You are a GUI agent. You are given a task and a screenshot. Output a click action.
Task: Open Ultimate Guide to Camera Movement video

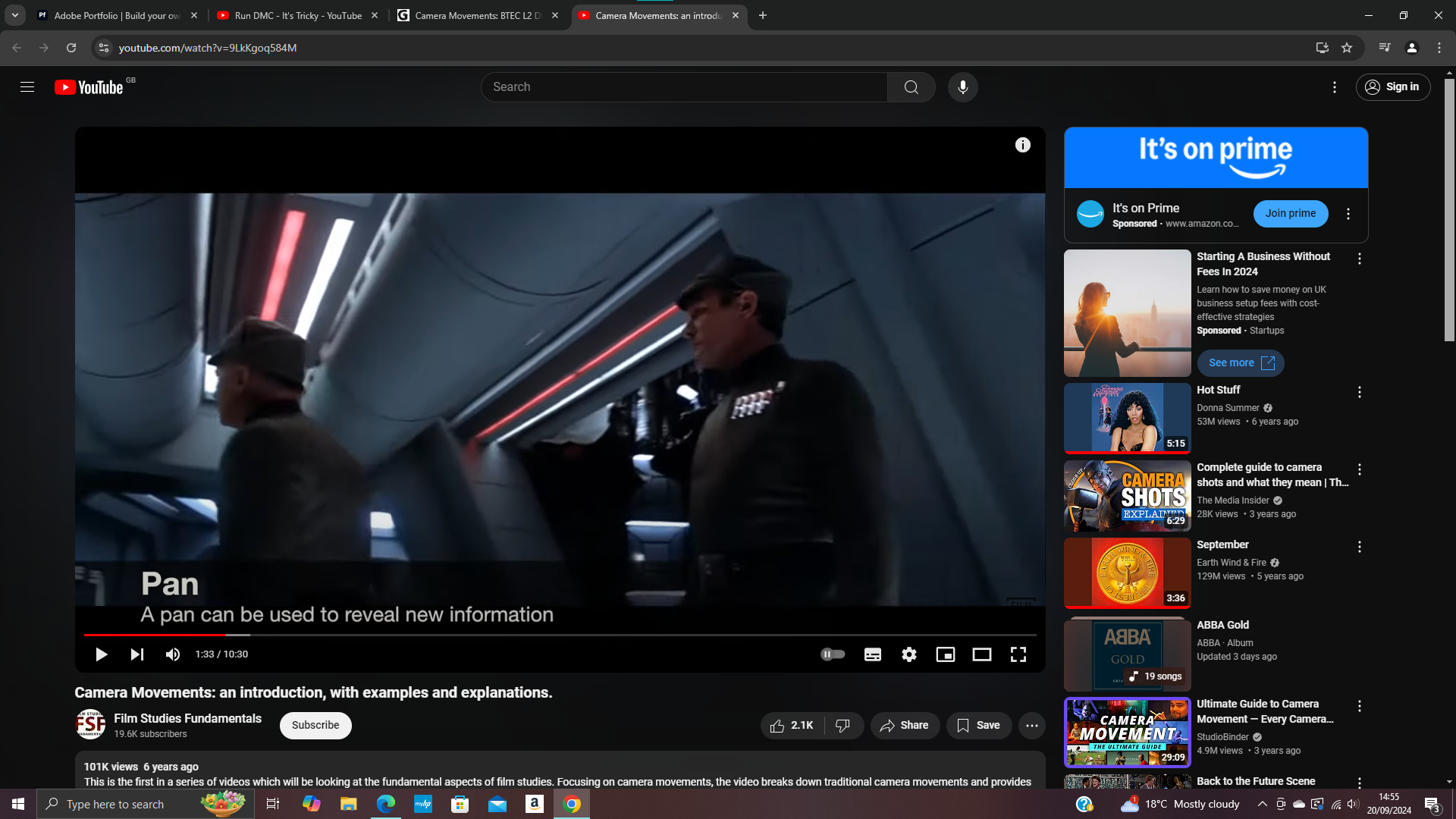click(x=1127, y=733)
